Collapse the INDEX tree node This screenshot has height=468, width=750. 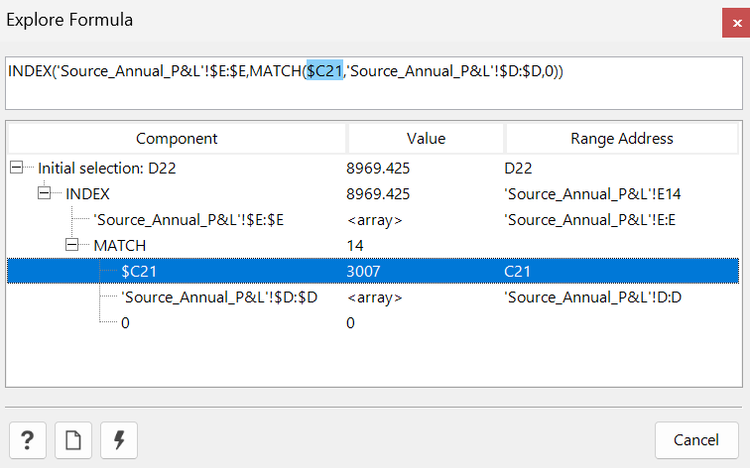[x=45, y=194]
